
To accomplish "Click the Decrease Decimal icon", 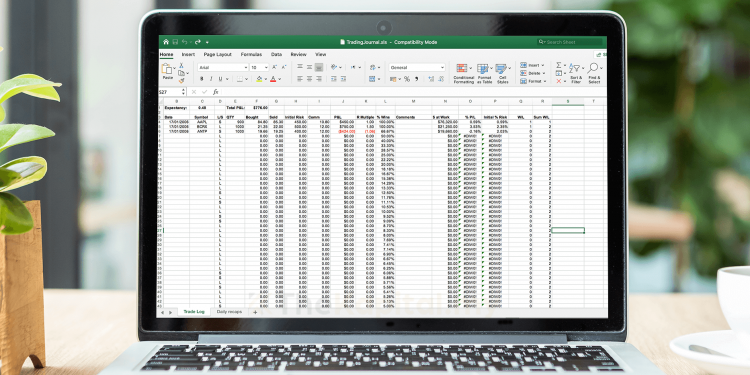I will point(440,79).
